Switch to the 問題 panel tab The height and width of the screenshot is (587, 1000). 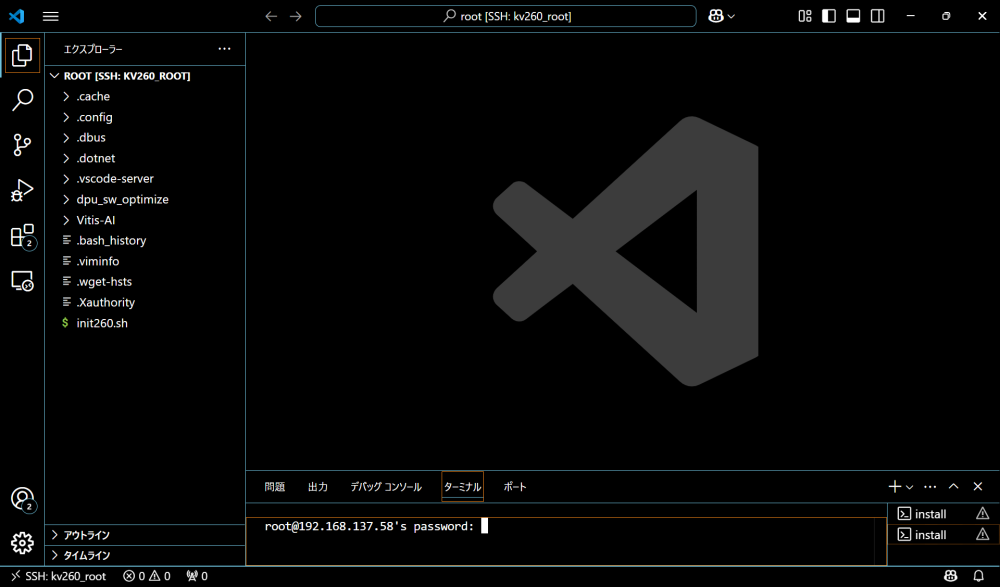[x=275, y=487]
